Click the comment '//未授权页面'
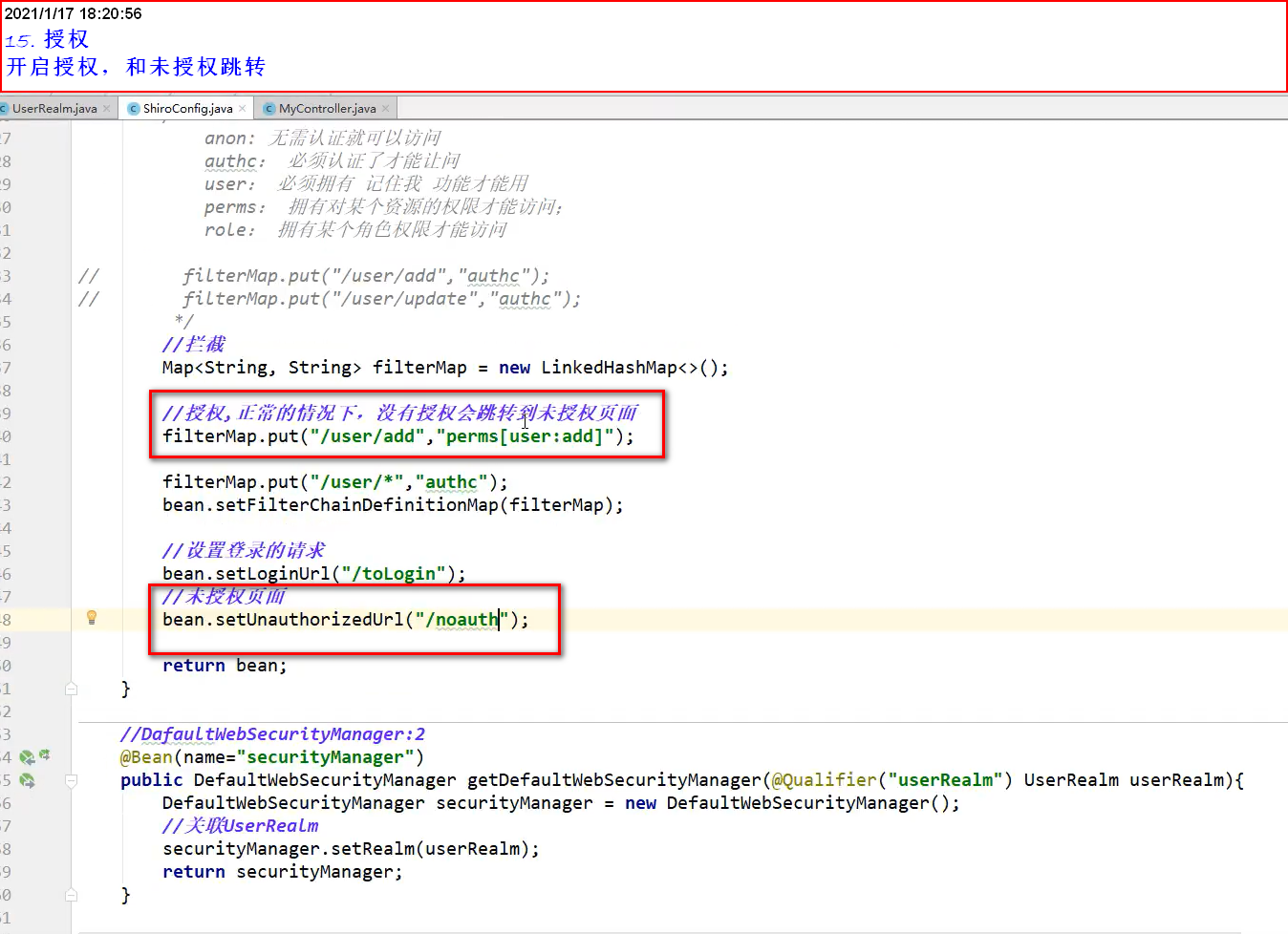Viewport: 1288px width, 934px height. pos(224,597)
